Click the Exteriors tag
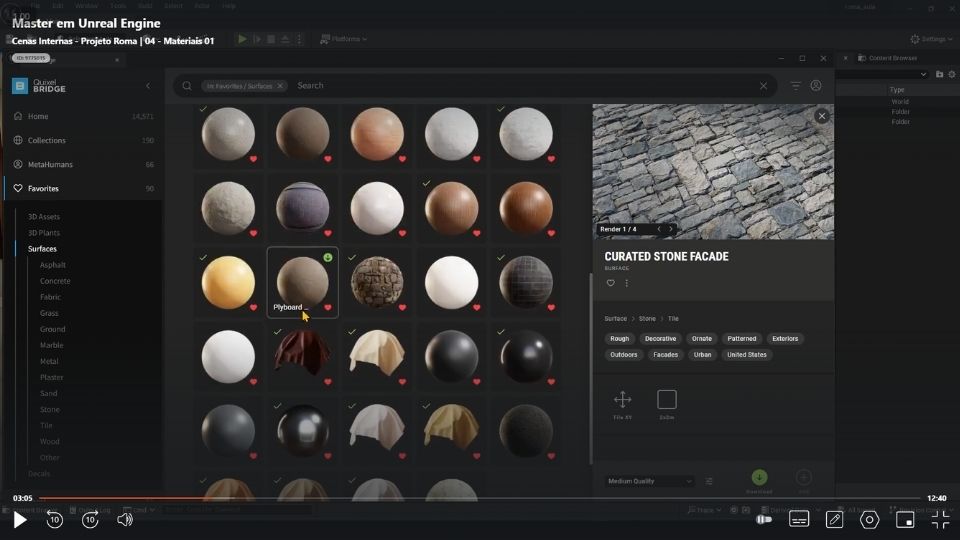This screenshot has width=960, height=540. pyautogui.click(x=785, y=339)
